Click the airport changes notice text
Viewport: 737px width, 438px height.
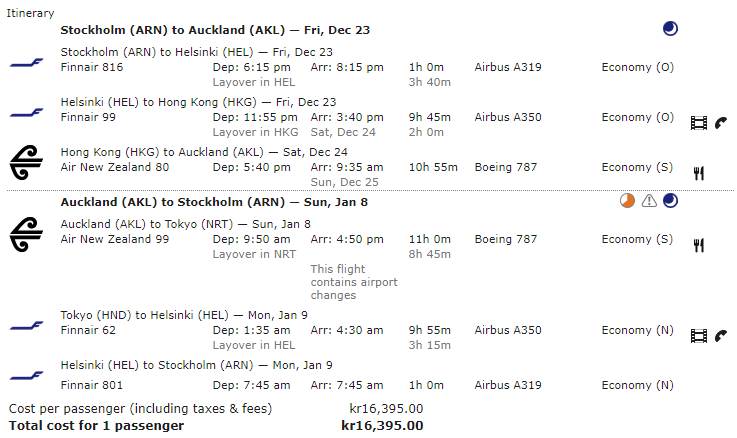353,282
